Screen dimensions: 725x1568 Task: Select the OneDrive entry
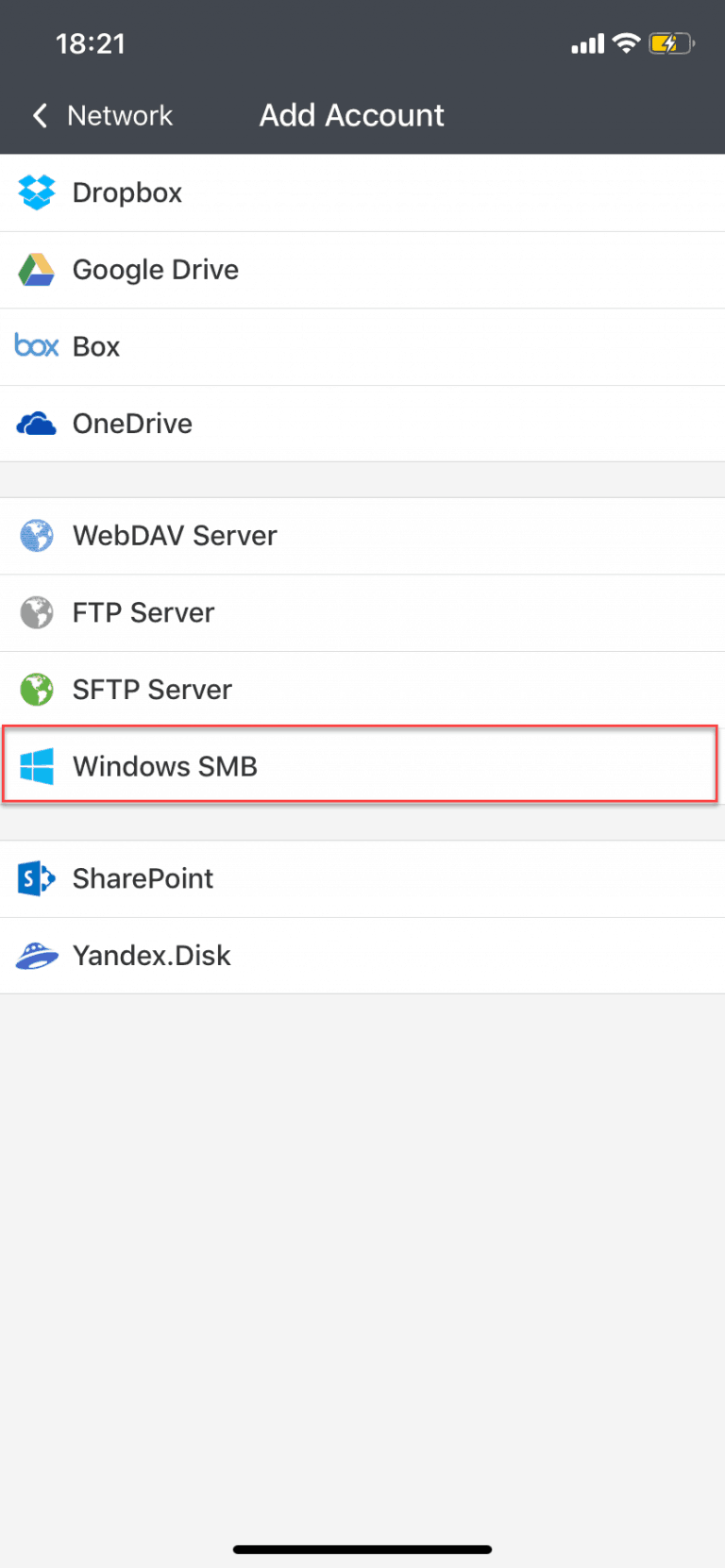(132, 424)
